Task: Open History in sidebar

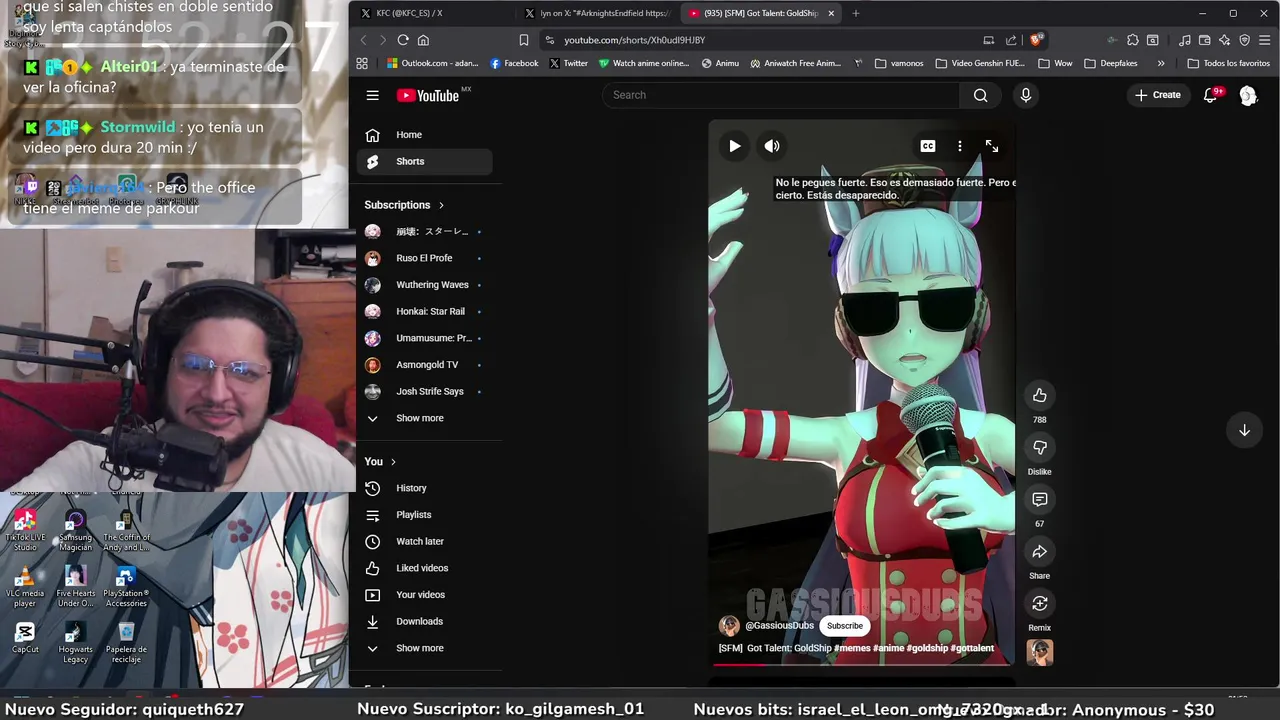Action: click(424, 488)
